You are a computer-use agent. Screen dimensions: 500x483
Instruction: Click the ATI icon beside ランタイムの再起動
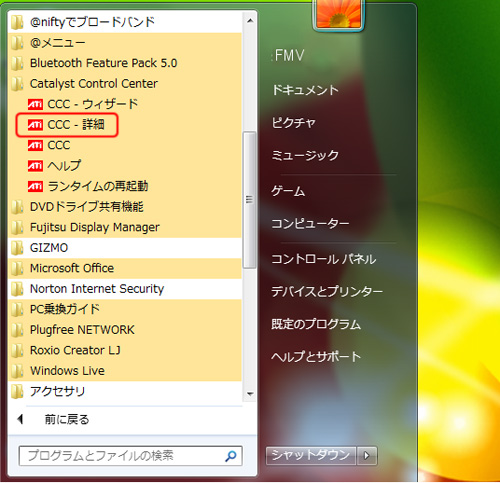pos(35,186)
